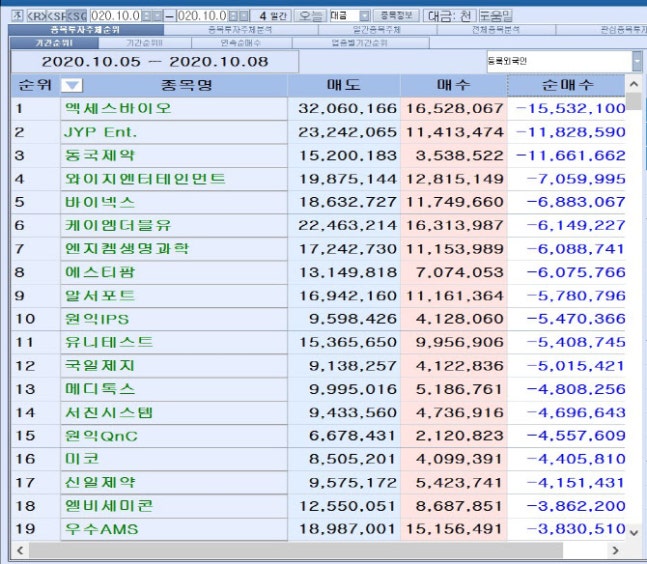
Task: Open the 등록외국인 investor dropdown arrow
Action: pyautogui.click(x=637, y=61)
